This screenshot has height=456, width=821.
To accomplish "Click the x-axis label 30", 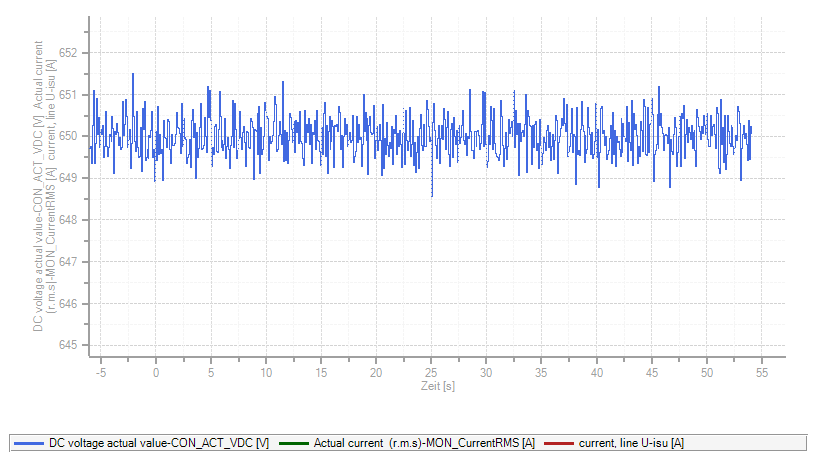I will (486, 373).
